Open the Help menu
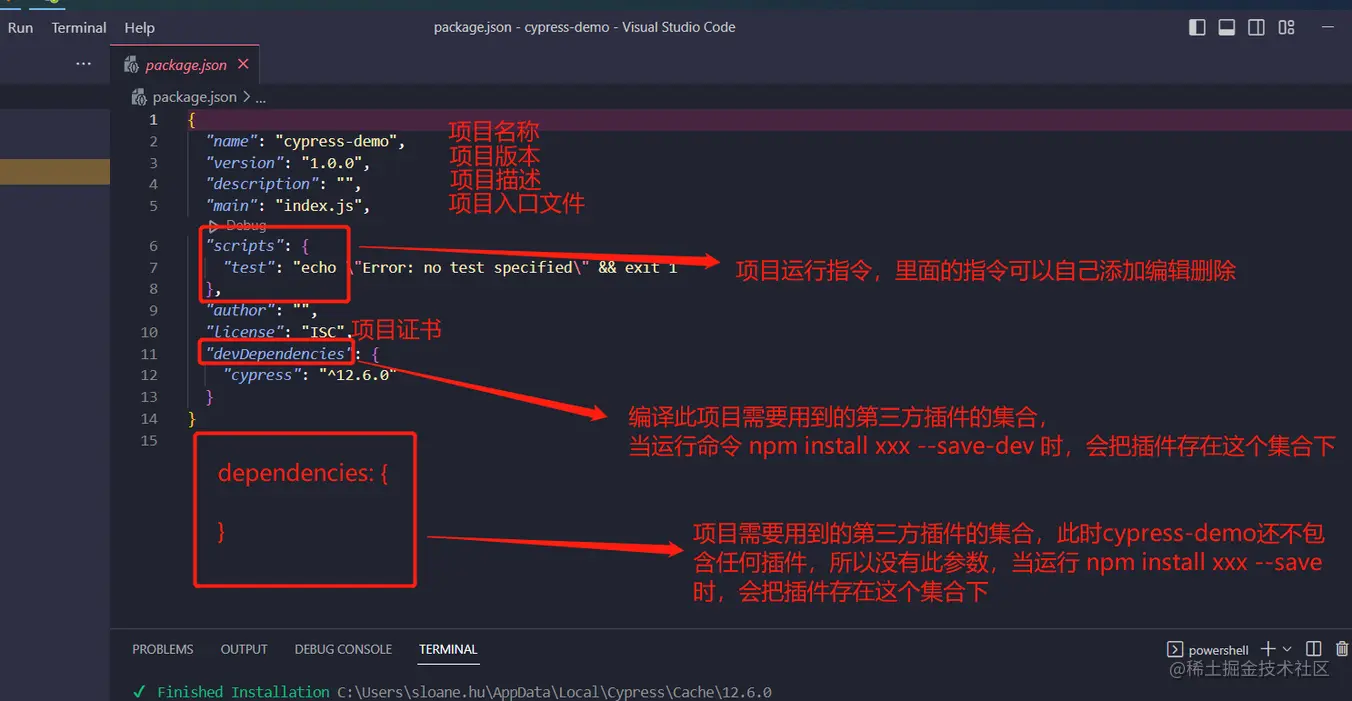Image resolution: width=1352 pixels, height=701 pixels. (x=140, y=27)
